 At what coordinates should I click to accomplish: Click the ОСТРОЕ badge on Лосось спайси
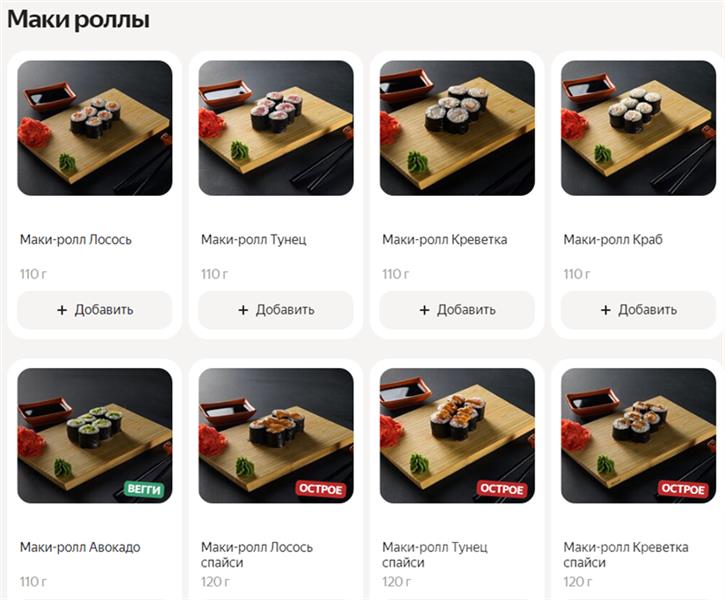click(320, 489)
